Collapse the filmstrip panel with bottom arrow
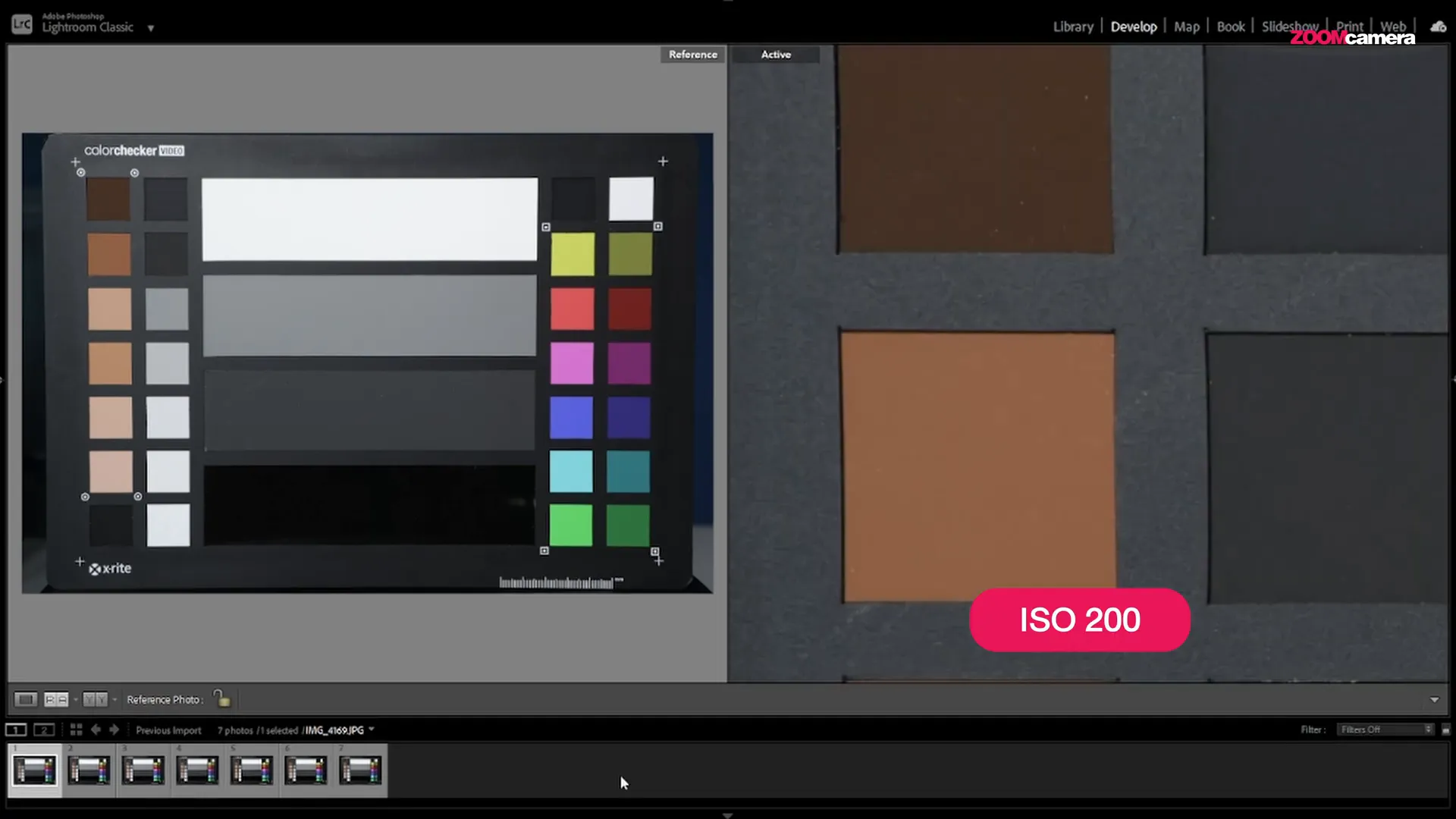1456x819 pixels. coord(727,815)
